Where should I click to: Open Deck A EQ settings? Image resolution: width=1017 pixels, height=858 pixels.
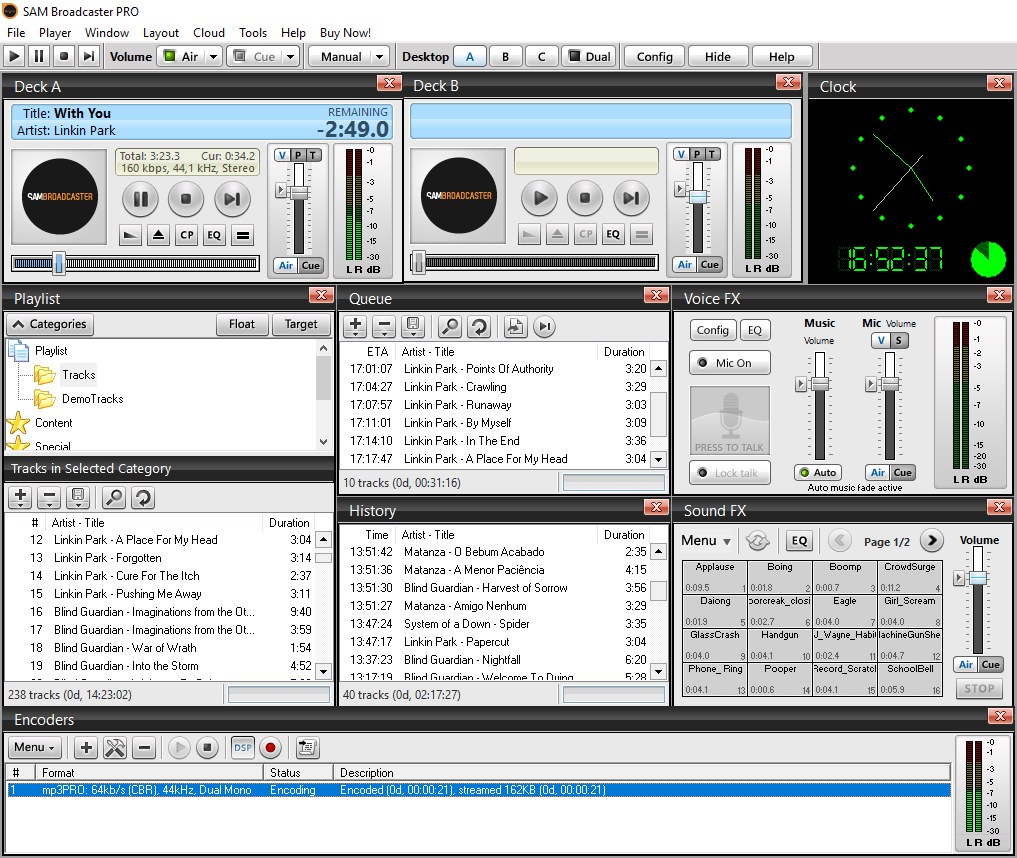[214, 235]
